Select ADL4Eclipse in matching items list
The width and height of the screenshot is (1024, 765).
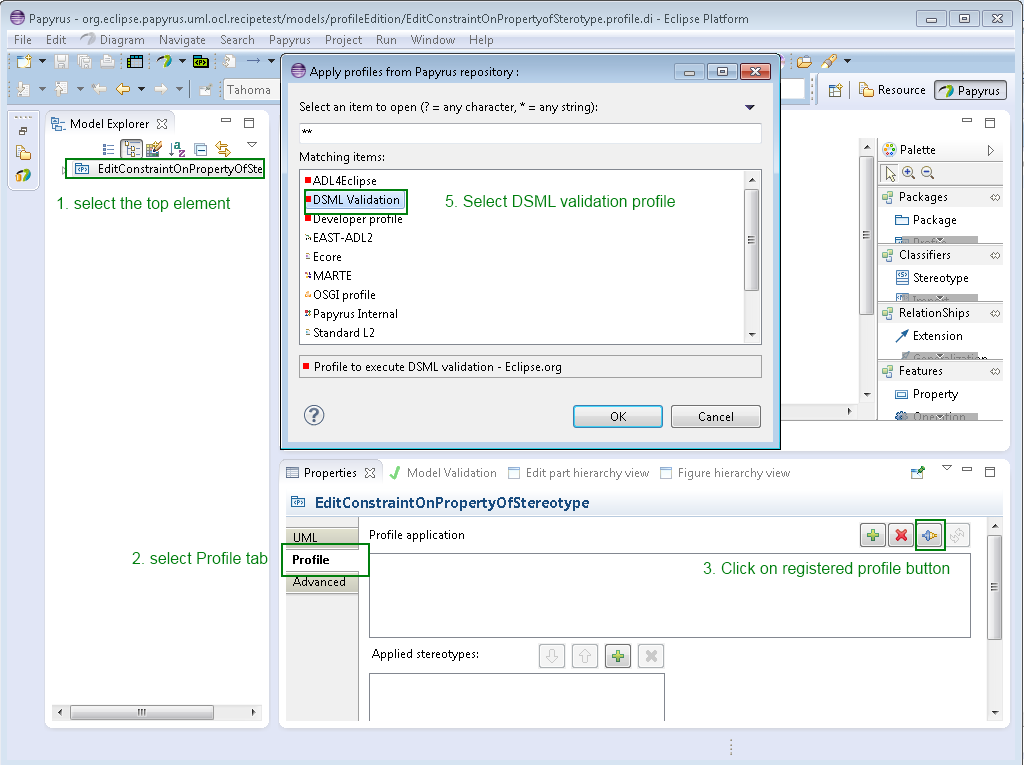point(340,181)
